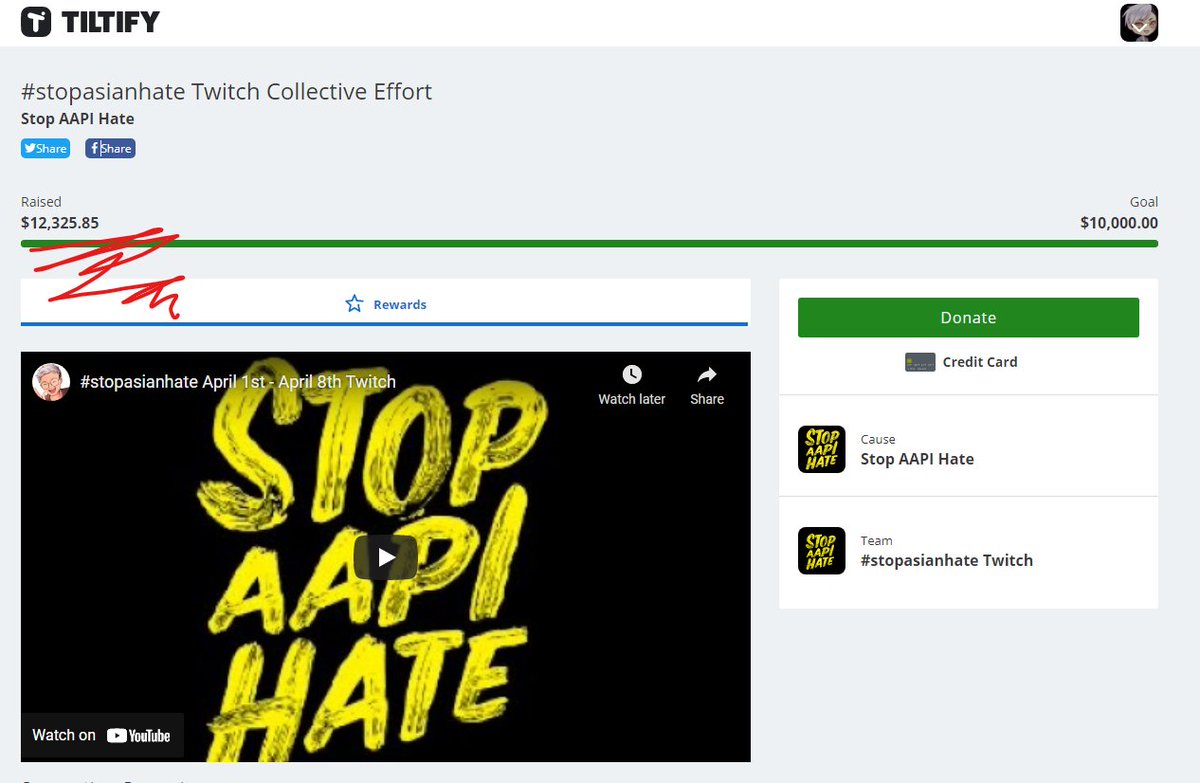Viewport: 1200px width, 783px height.
Task: Click the video Share arrow icon
Action: point(707,375)
